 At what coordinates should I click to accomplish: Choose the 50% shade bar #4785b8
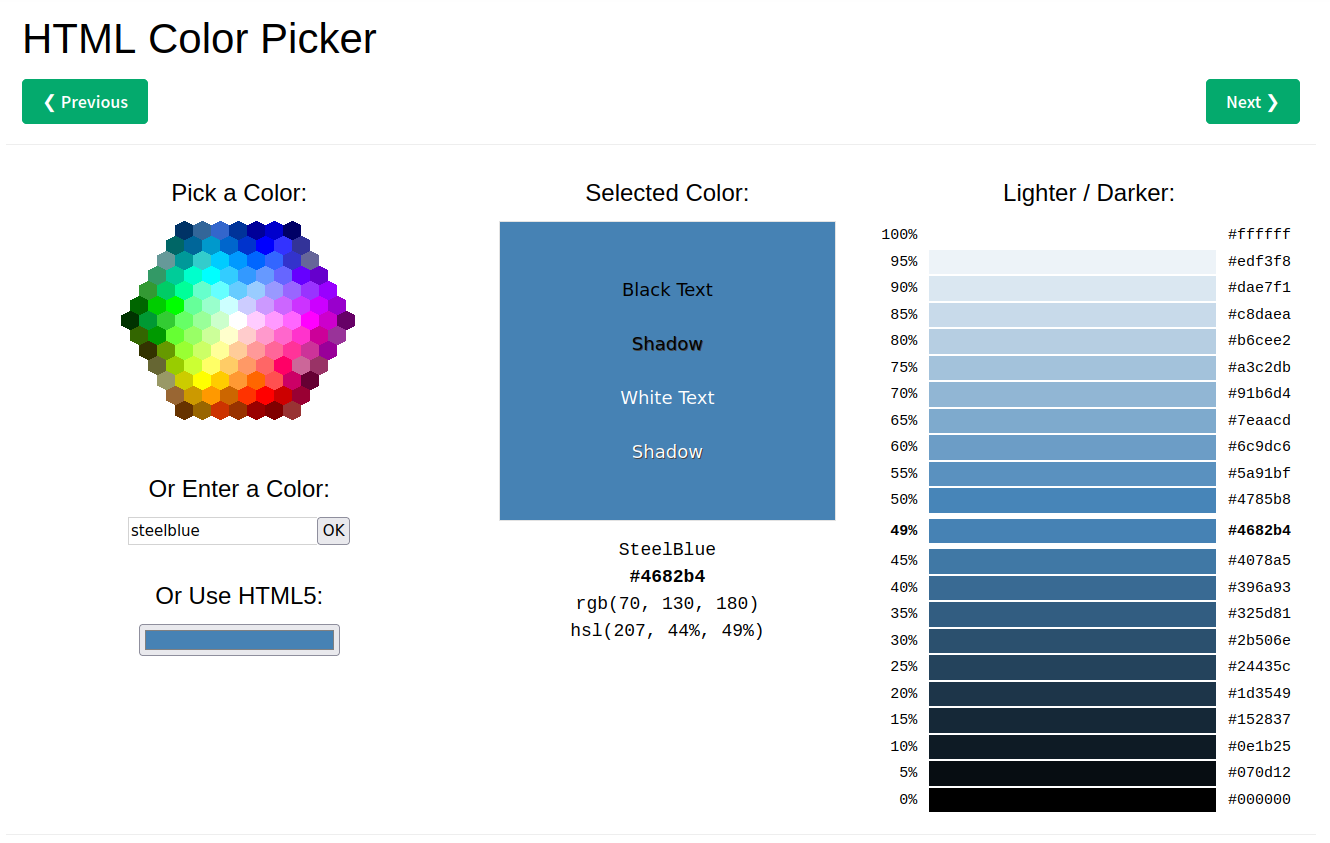point(1072,500)
